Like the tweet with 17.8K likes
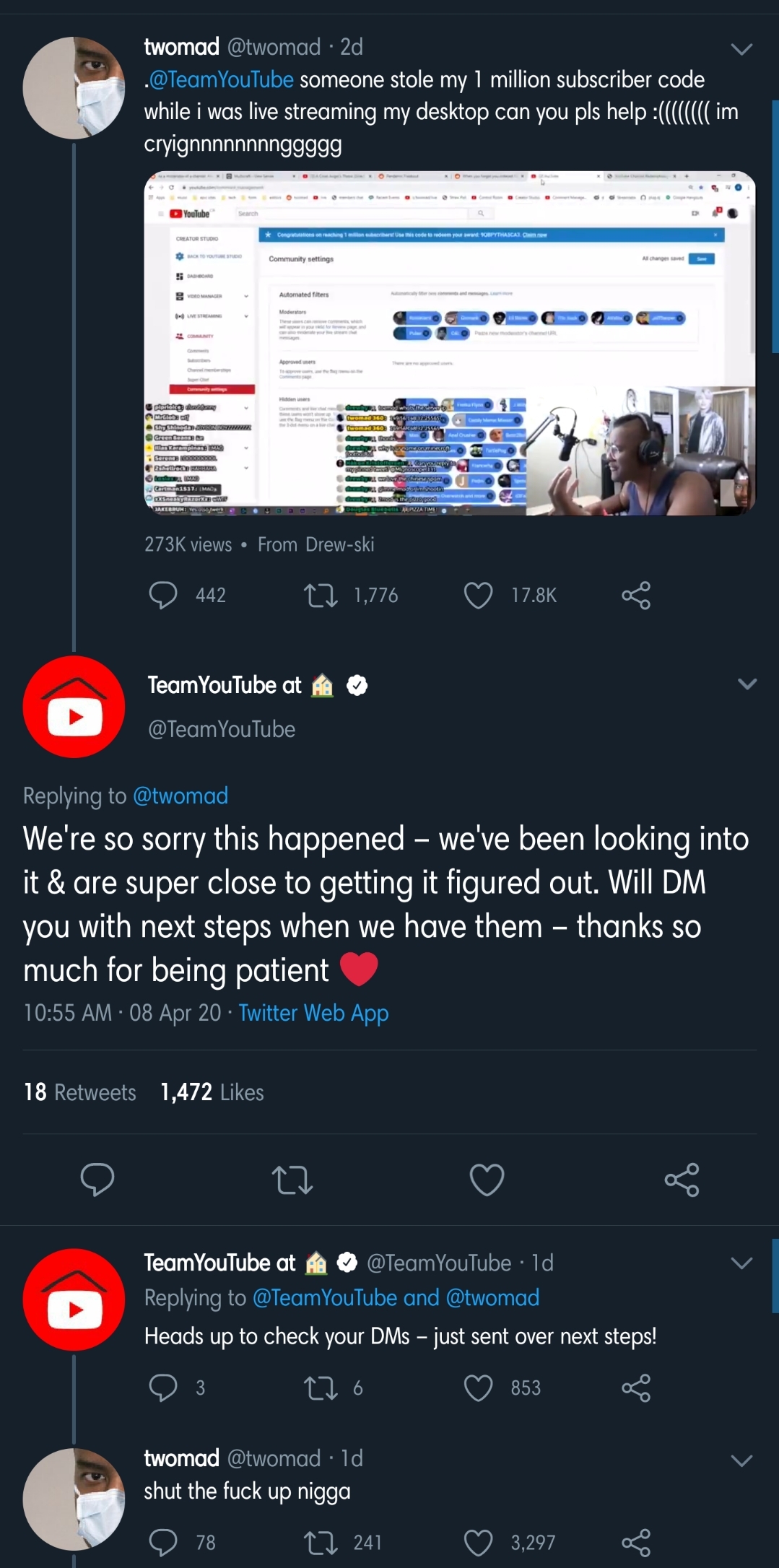This screenshot has width=779, height=1568. click(x=478, y=596)
